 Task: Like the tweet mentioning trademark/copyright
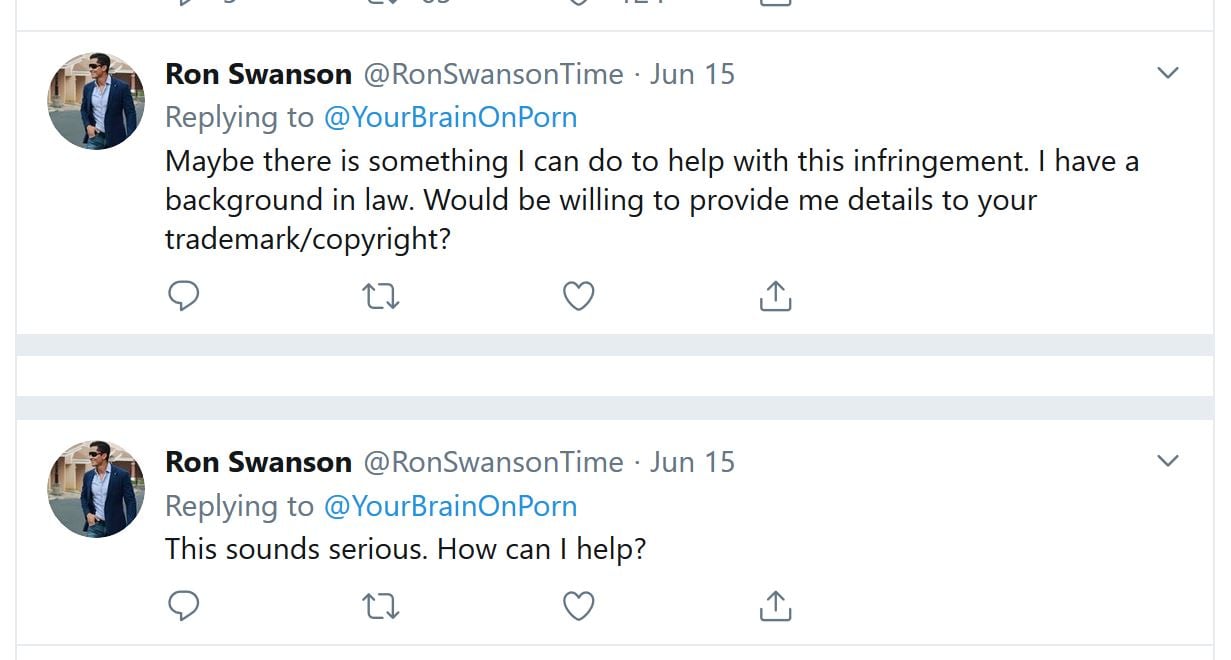[x=579, y=296]
